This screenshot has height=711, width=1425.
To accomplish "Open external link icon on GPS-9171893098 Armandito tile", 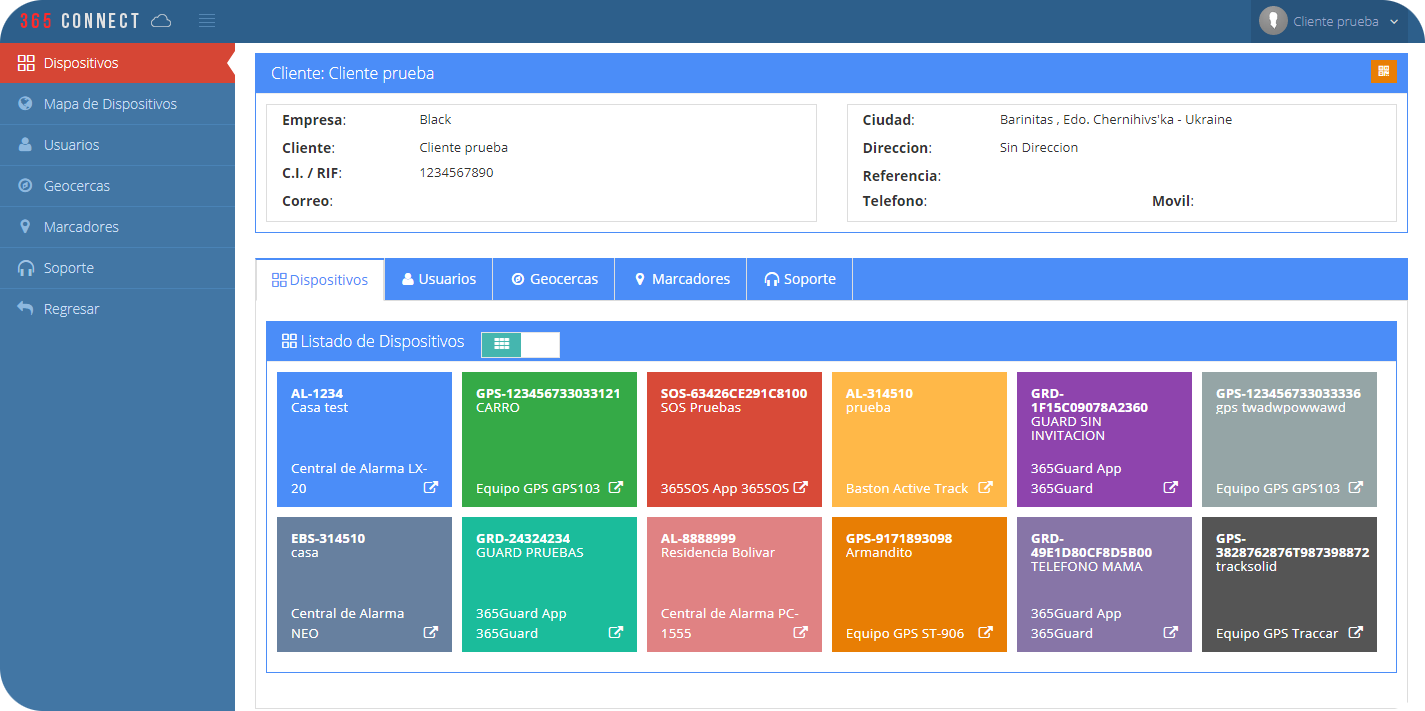I will [x=985, y=633].
